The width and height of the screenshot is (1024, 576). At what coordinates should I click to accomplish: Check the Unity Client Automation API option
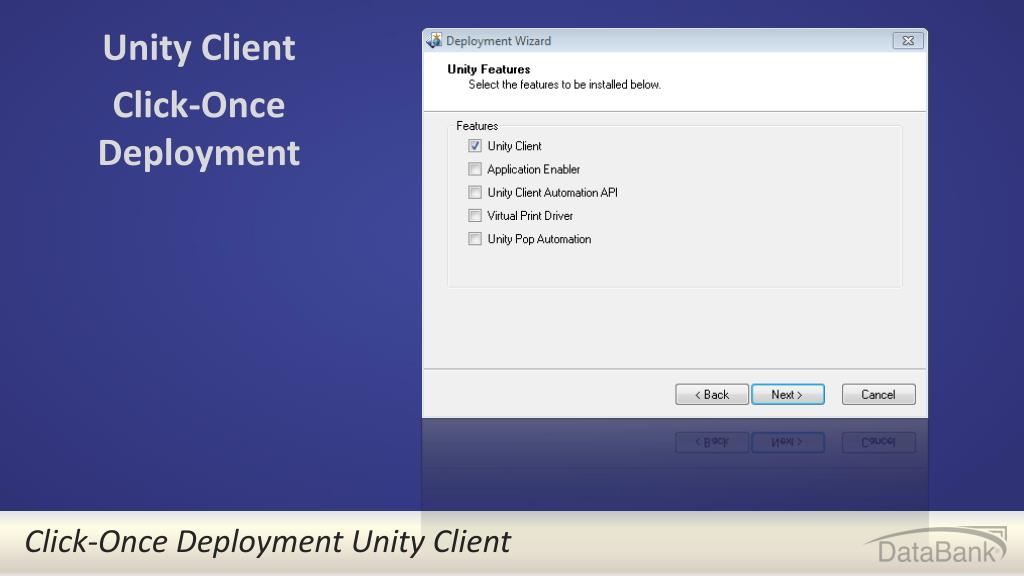[x=475, y=192]
